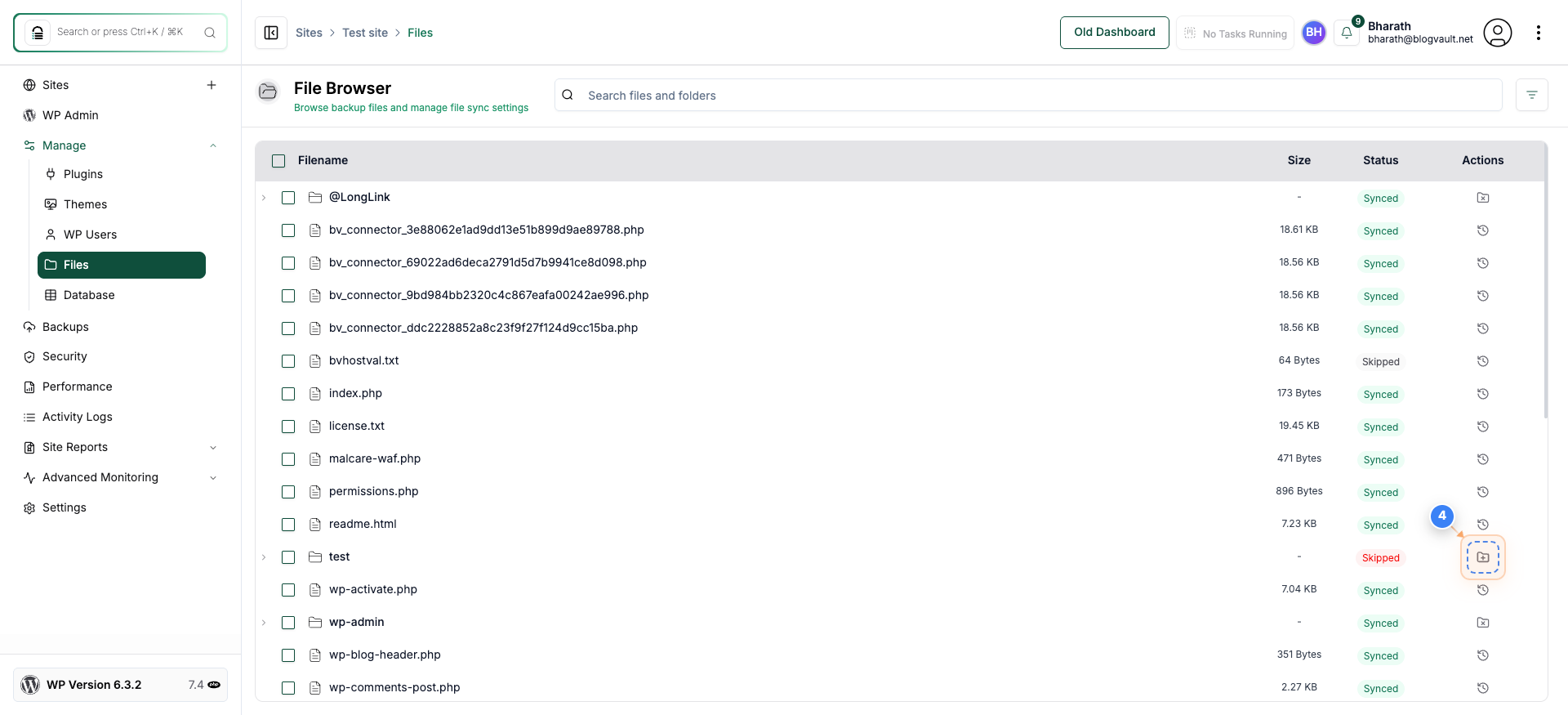Open history for bv_connector_9bd984bb2320c4c867eafa00242ae996.php
Image resolution: width=1568 pixels, height=715 pixels.
tap(1483, 296)
